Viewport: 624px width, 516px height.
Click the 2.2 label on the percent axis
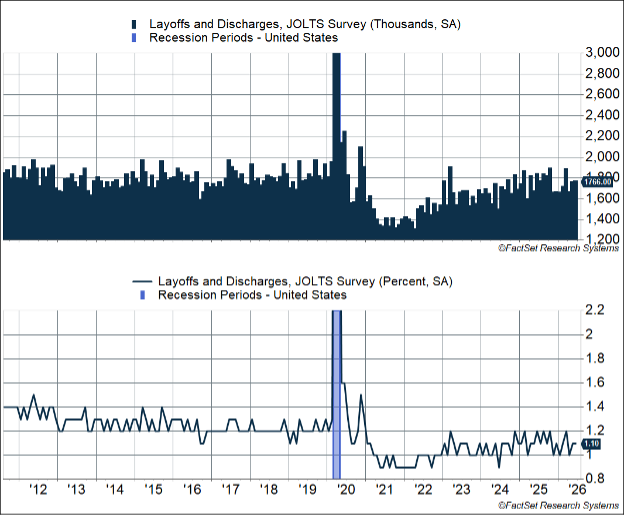[x=595, y=310]
